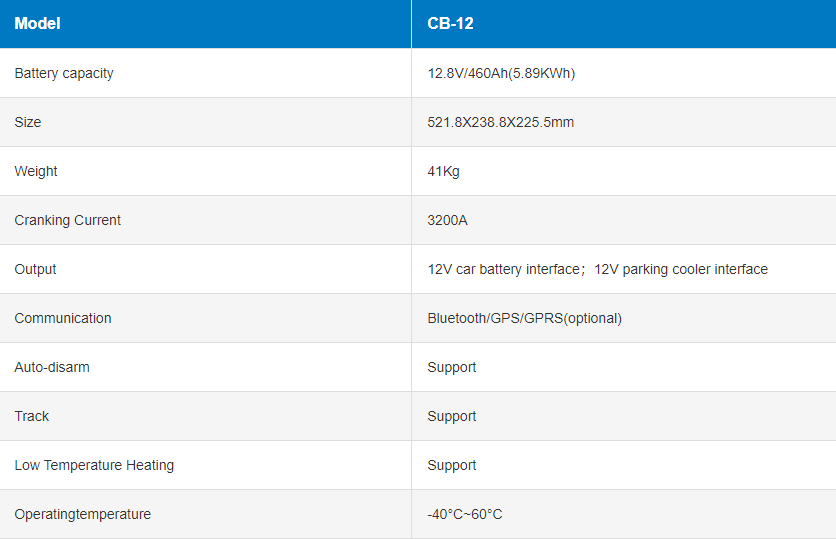Click the 12.8V/460Ah(5.89KWh) value

point(501,73)
